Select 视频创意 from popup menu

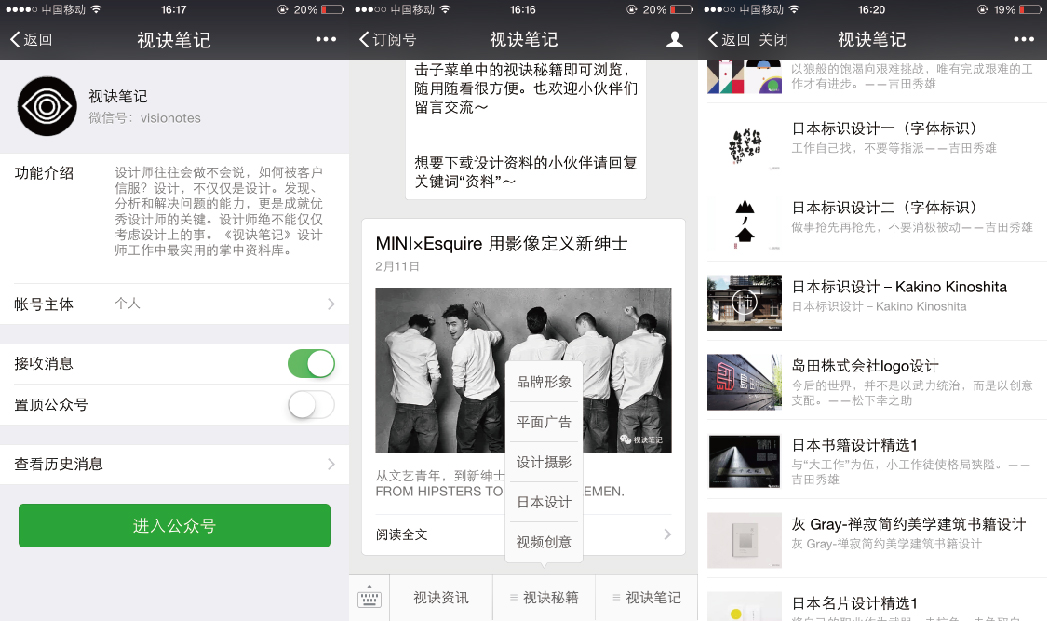pos(544,542)
